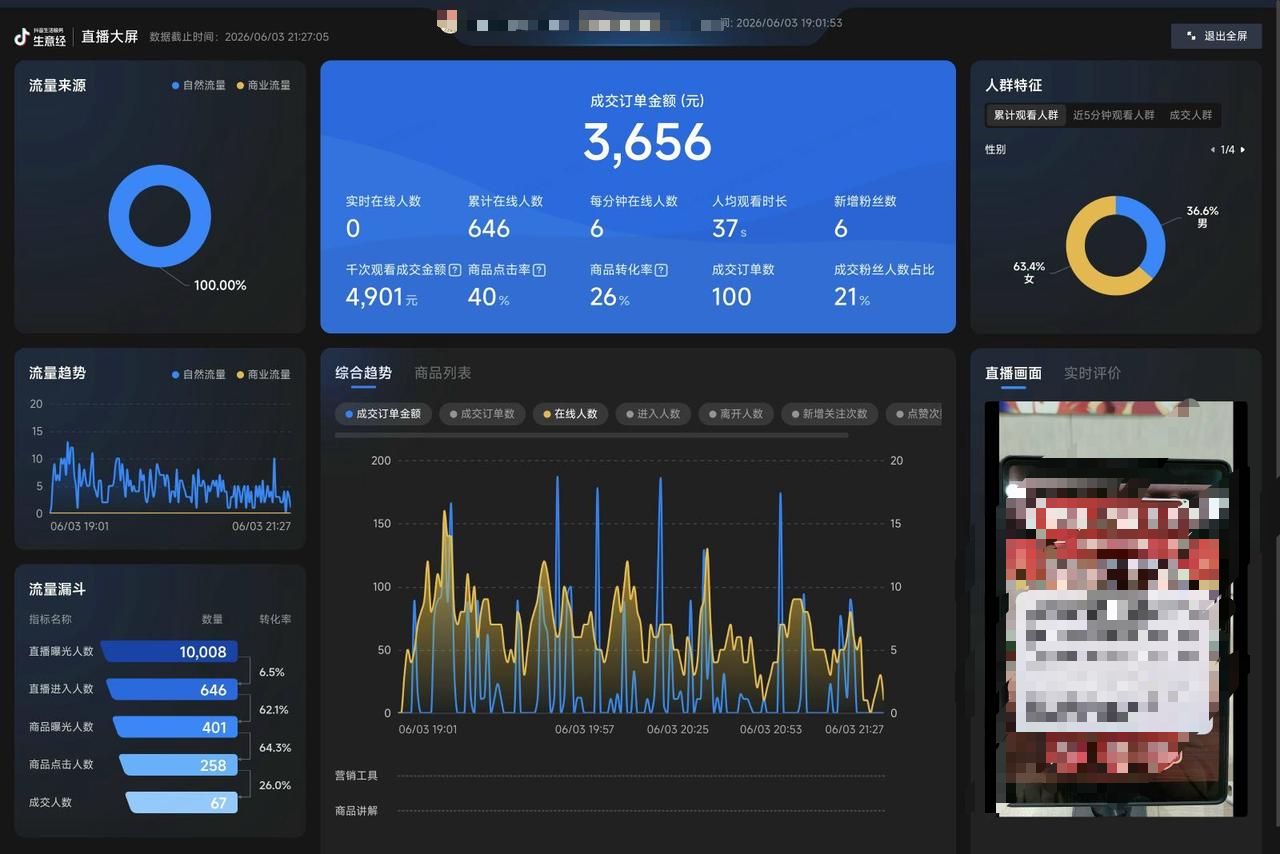
Task: Click the 人均观看时长 value 37s
Action: [x=730, y=229]
